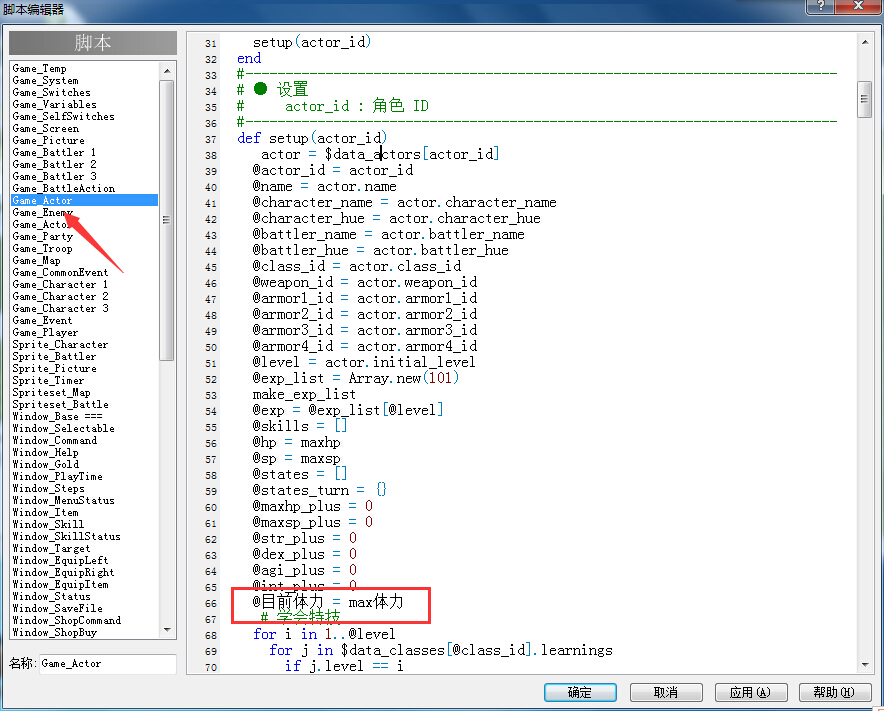Open the Game_CommonEvent script
Screen dimensions: 884x711
pyautogui.click(x=60, y=272)
